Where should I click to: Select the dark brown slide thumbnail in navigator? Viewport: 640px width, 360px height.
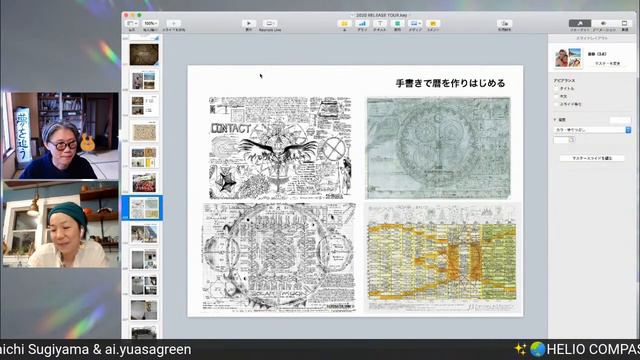pos(144,54)
